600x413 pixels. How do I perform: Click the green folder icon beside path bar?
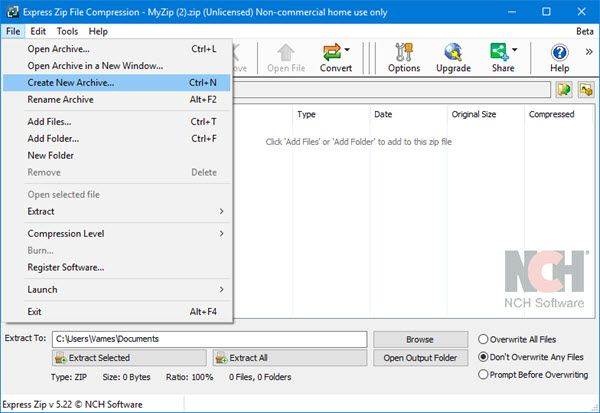(x=564, y=90)
